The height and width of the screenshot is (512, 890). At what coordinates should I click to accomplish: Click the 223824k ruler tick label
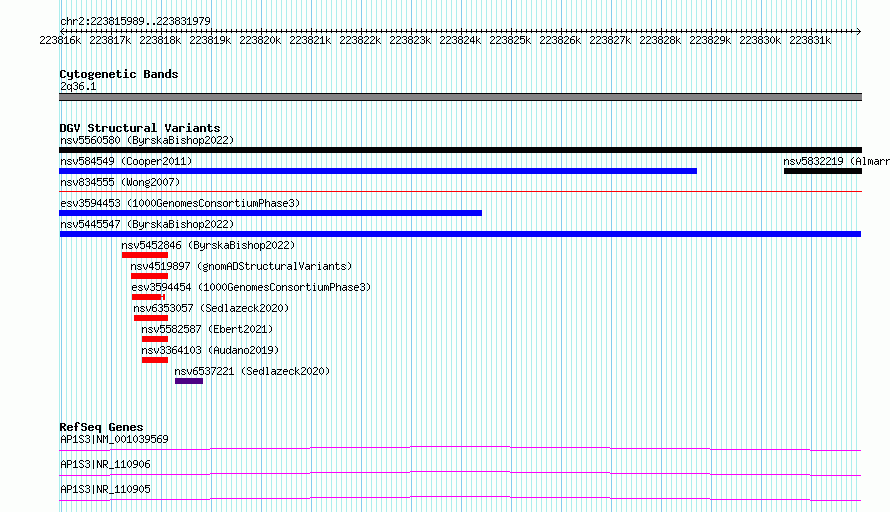pos(460,40)
